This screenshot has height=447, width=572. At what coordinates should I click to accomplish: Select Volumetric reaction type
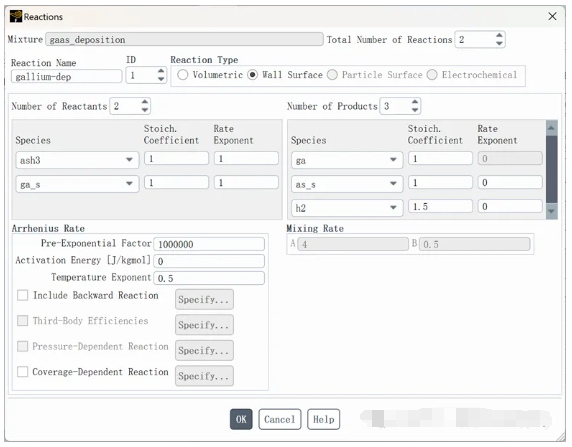(x=182, y=75)
